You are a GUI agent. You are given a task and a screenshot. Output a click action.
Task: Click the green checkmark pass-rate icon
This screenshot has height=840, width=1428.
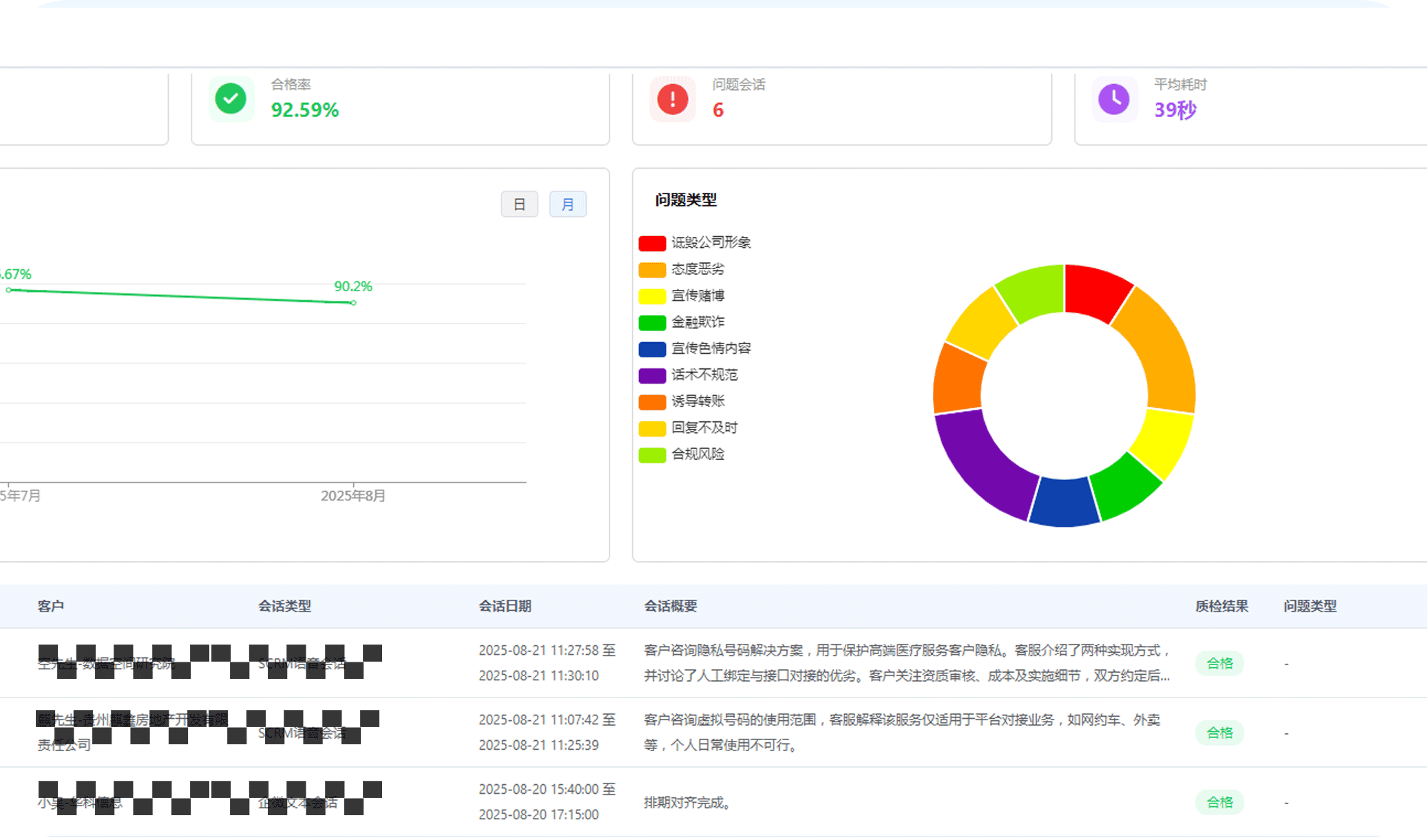coord(231,99)
